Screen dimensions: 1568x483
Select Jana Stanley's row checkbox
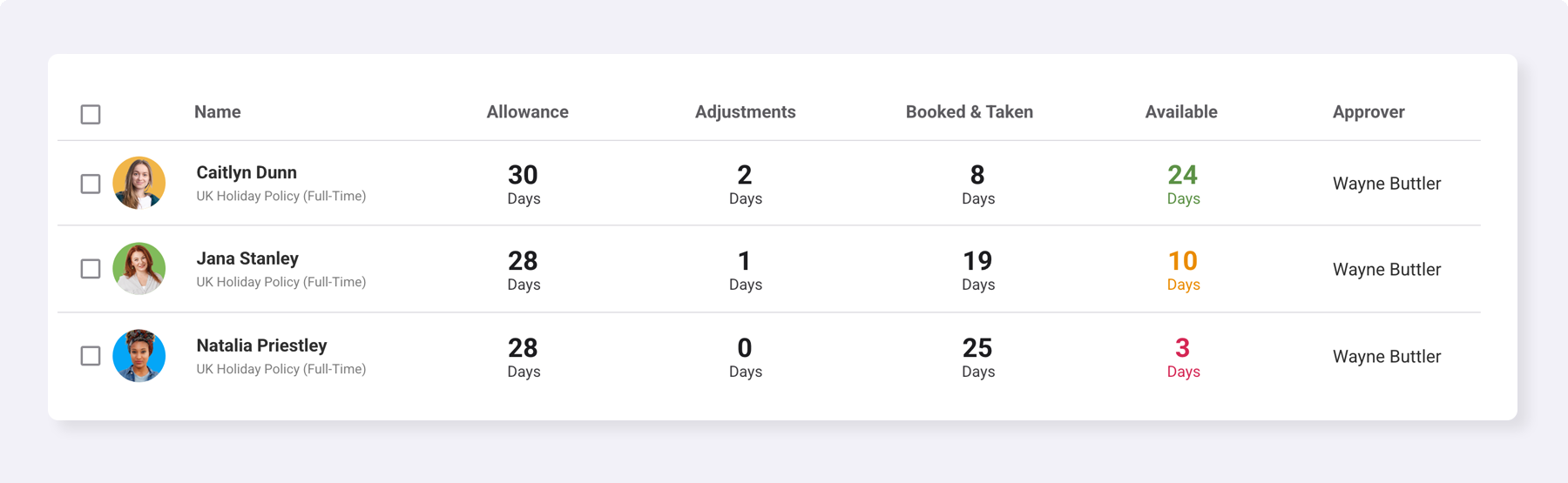click(x=91, y=269)
